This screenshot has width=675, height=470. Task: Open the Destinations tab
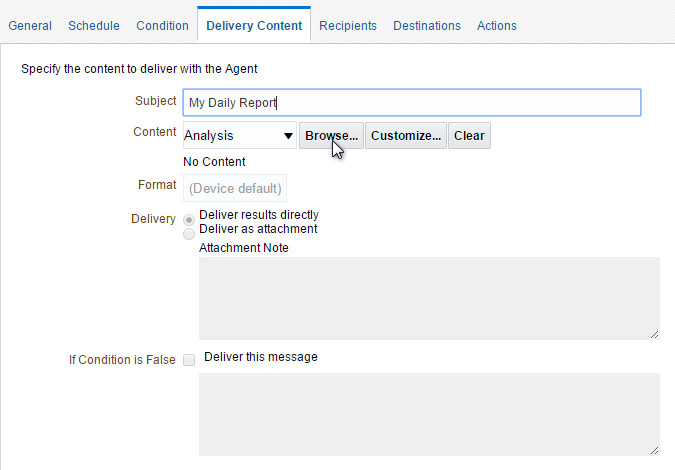(427, 26)
